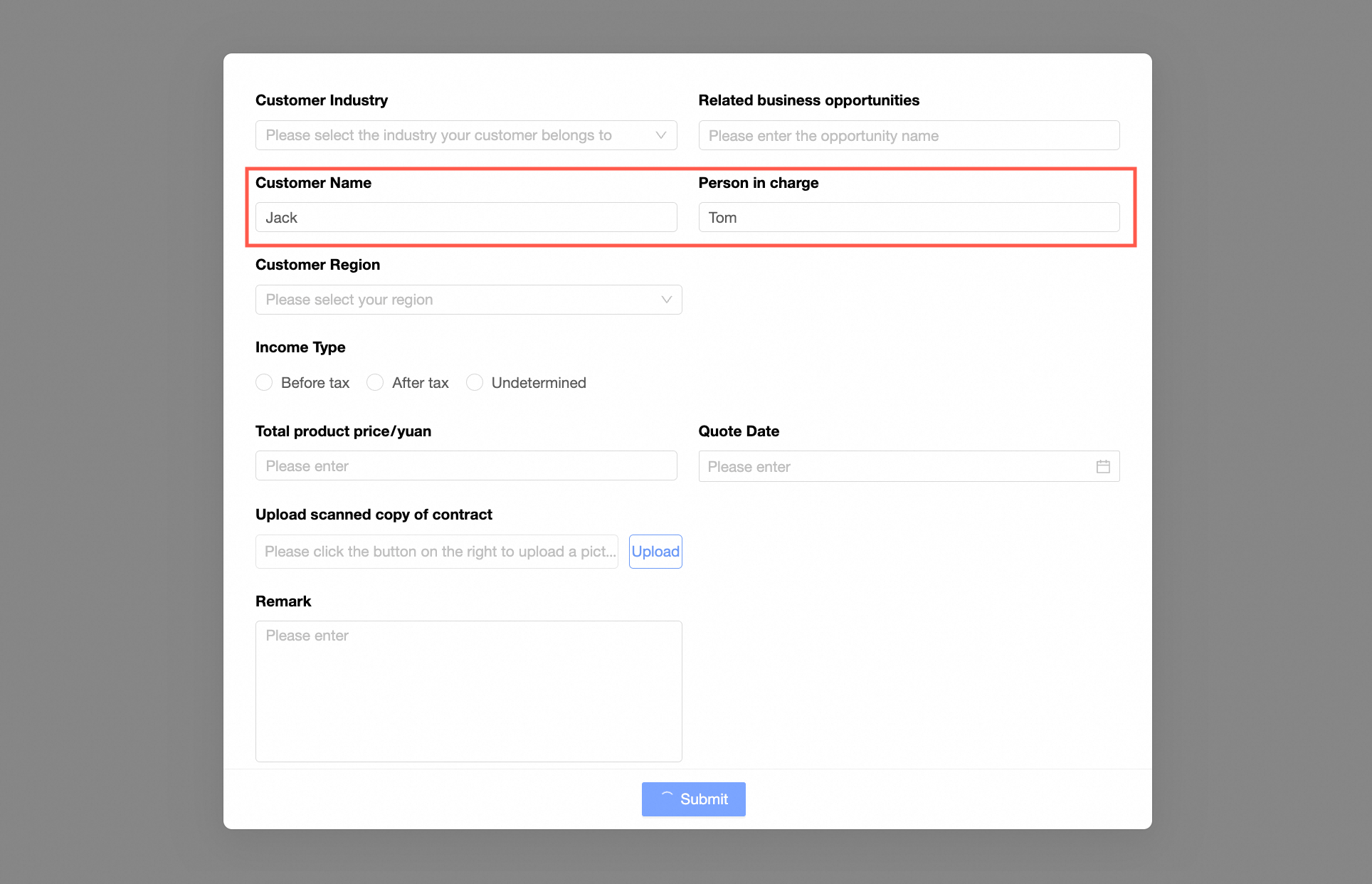Click the Undetermined label text
Screen dimensions: 1372x884
point(539,383)
